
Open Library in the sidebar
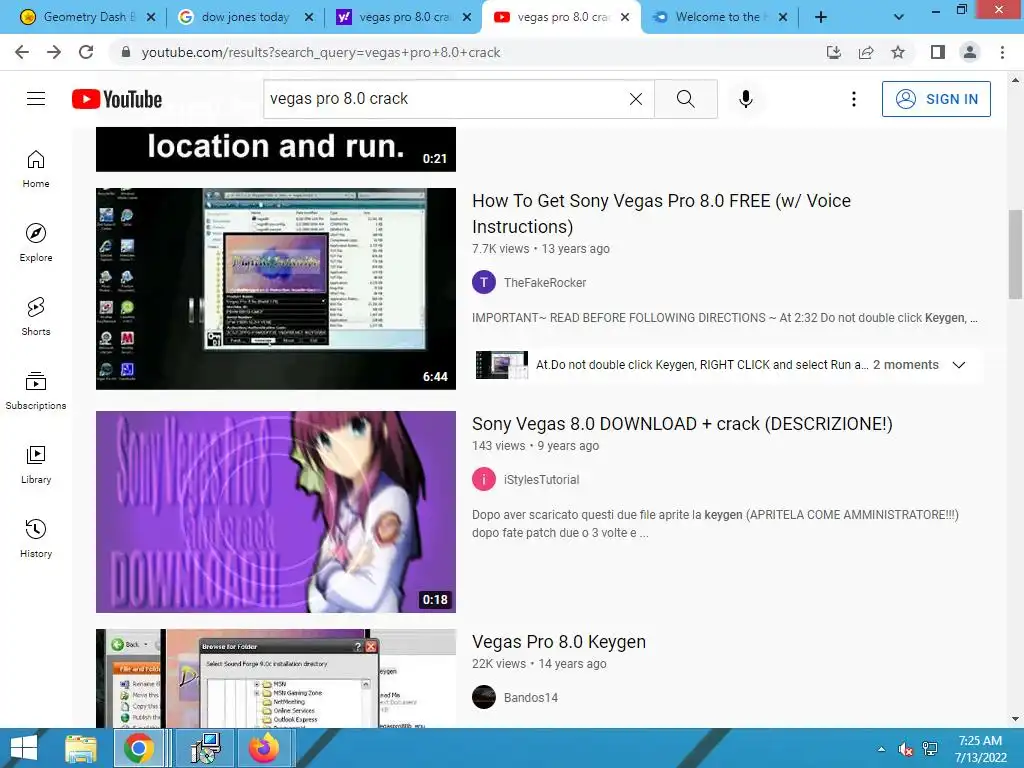coord(36,464)
